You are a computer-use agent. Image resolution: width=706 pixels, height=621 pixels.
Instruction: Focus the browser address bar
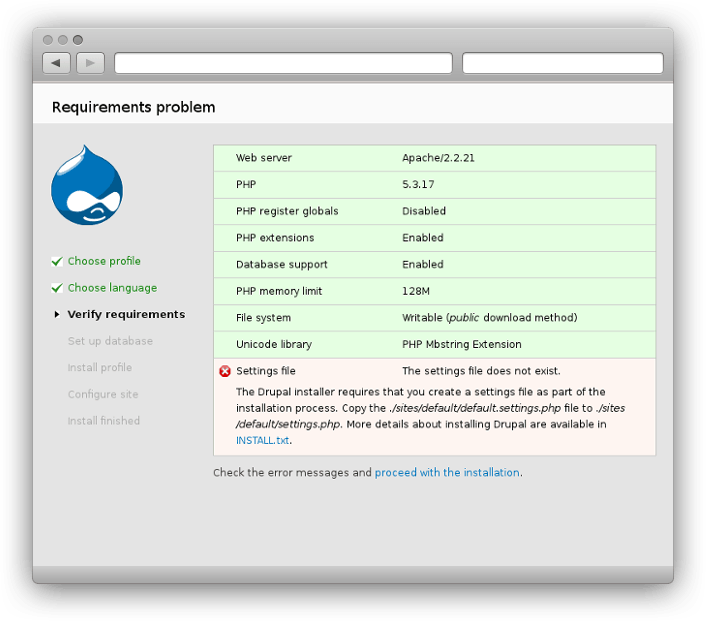(x=283, y=63)
